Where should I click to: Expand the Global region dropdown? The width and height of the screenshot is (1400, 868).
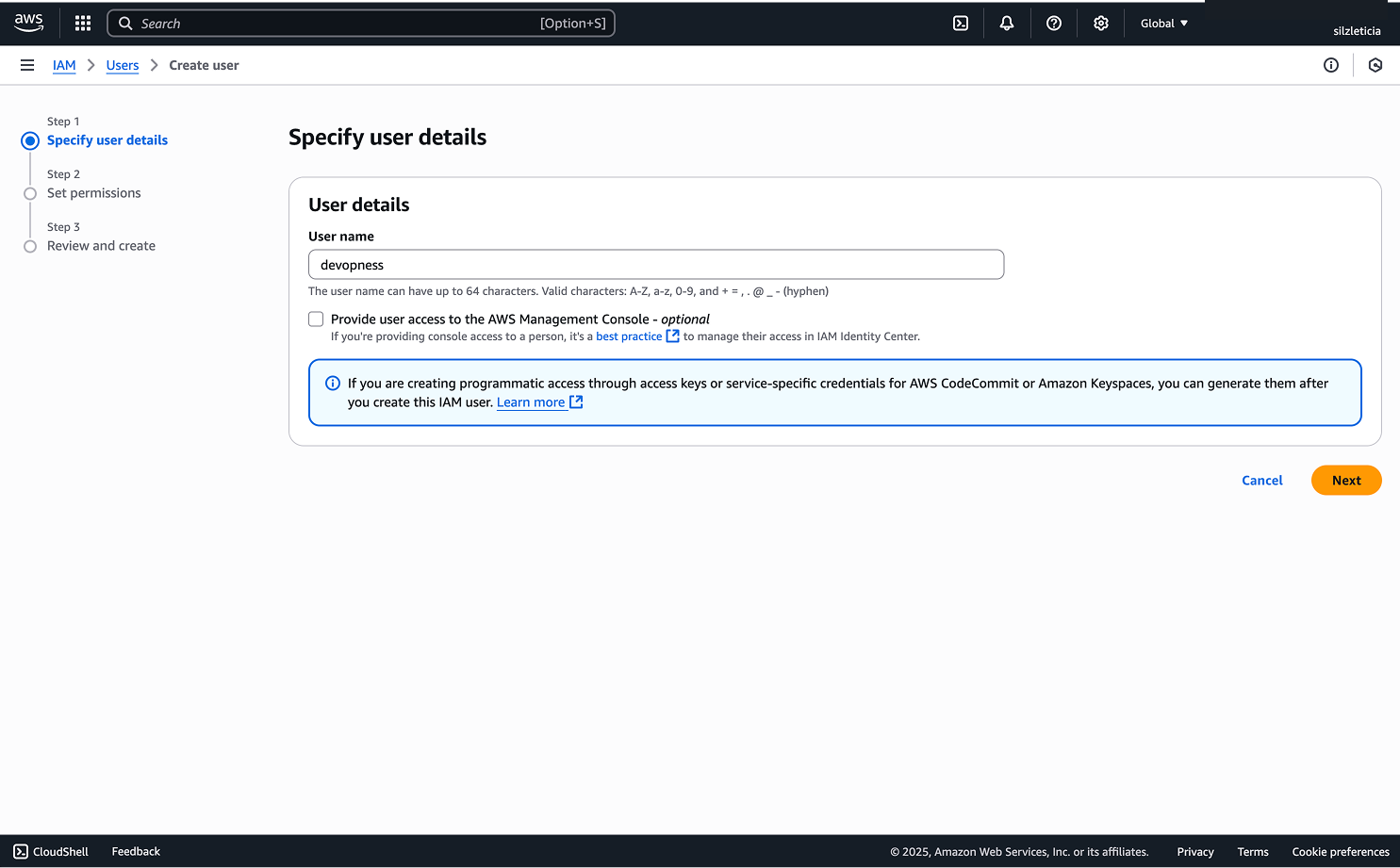(1164, 24)
